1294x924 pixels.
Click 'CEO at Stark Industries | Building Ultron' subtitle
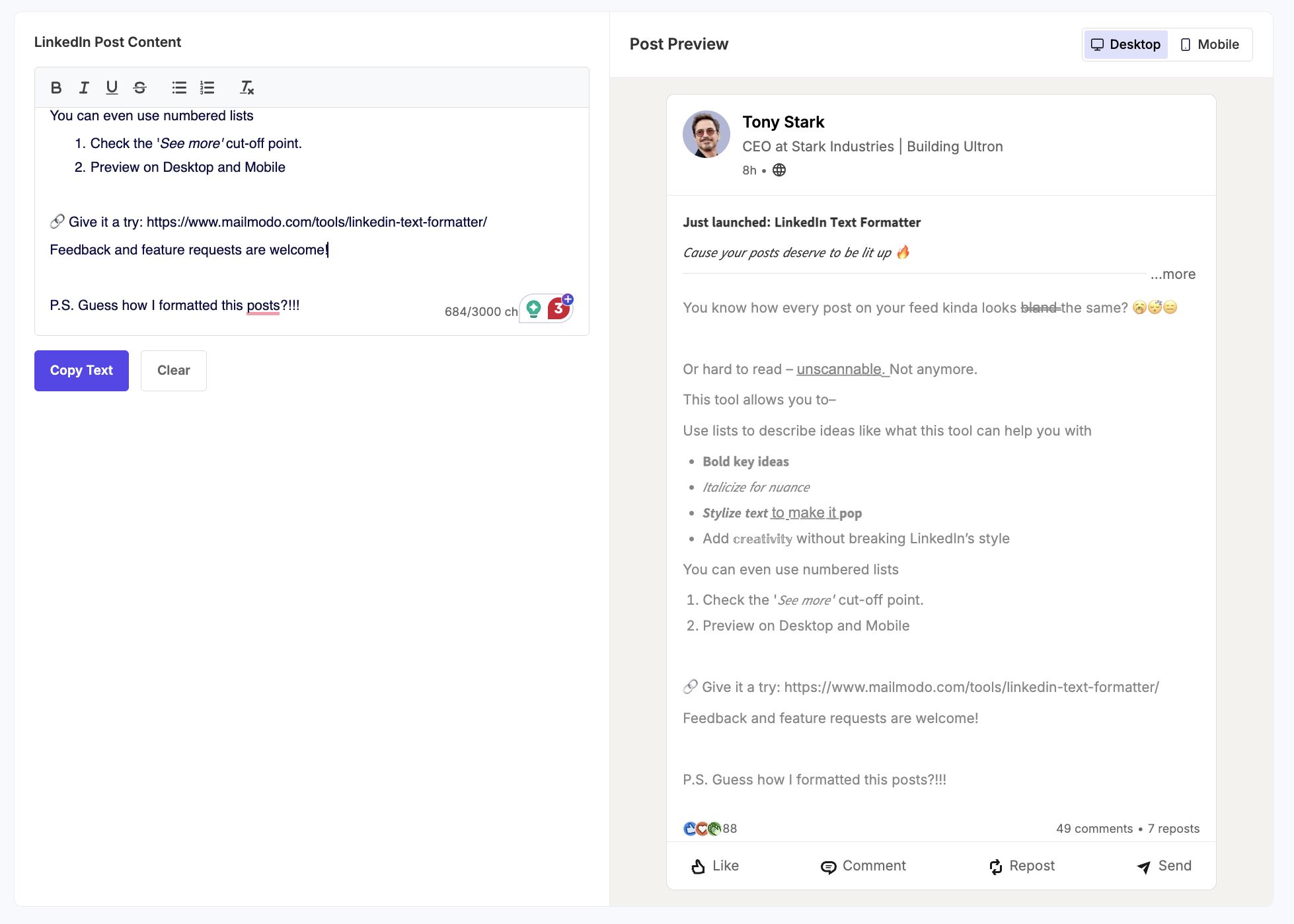click(x=872, y=147)
